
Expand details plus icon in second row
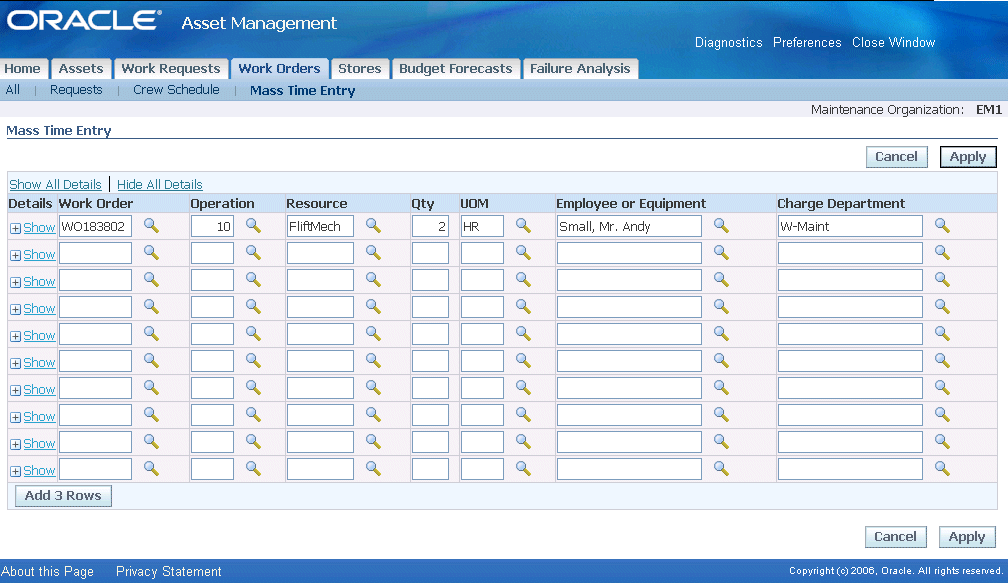click(x=15, y=255)
